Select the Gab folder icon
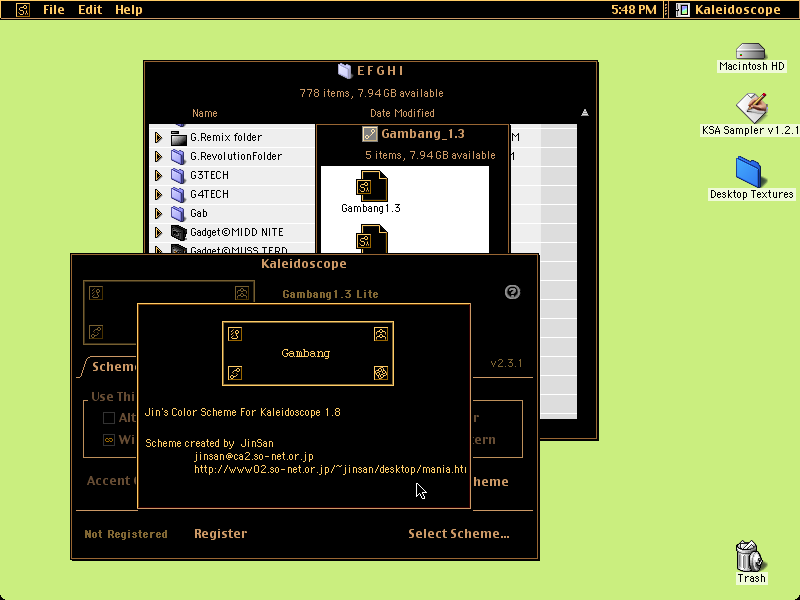The width and height of the screenshot is (800, 600). point(178,213)
